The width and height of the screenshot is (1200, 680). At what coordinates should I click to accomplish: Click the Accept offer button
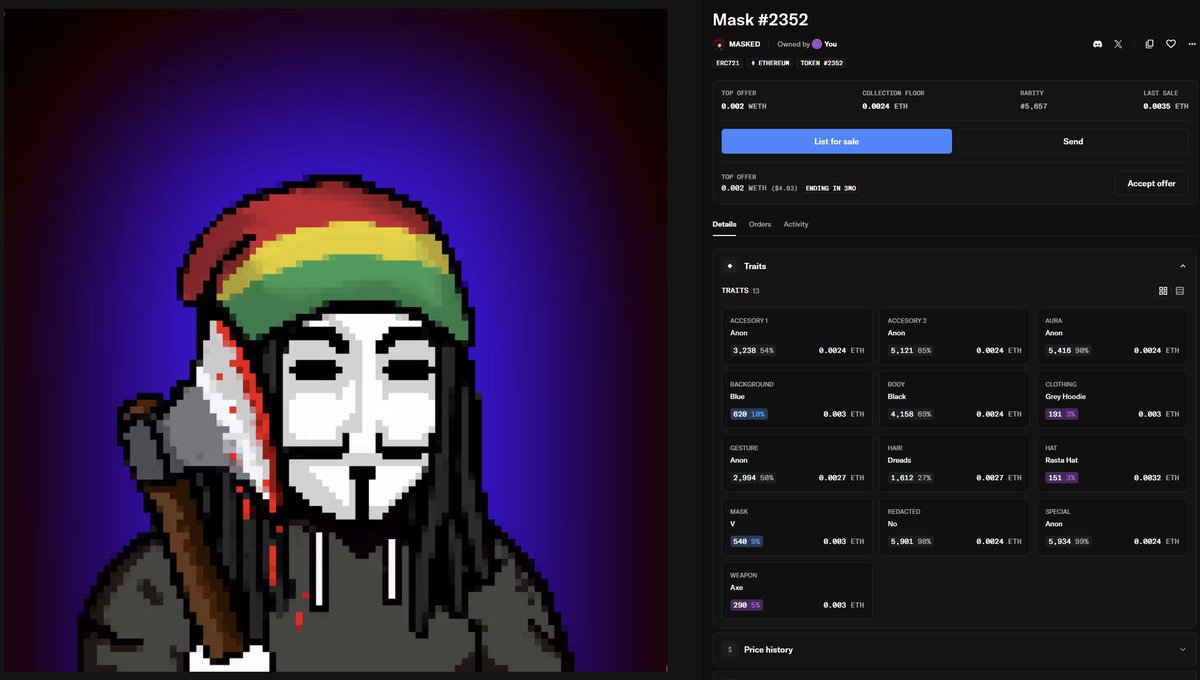1152,183
